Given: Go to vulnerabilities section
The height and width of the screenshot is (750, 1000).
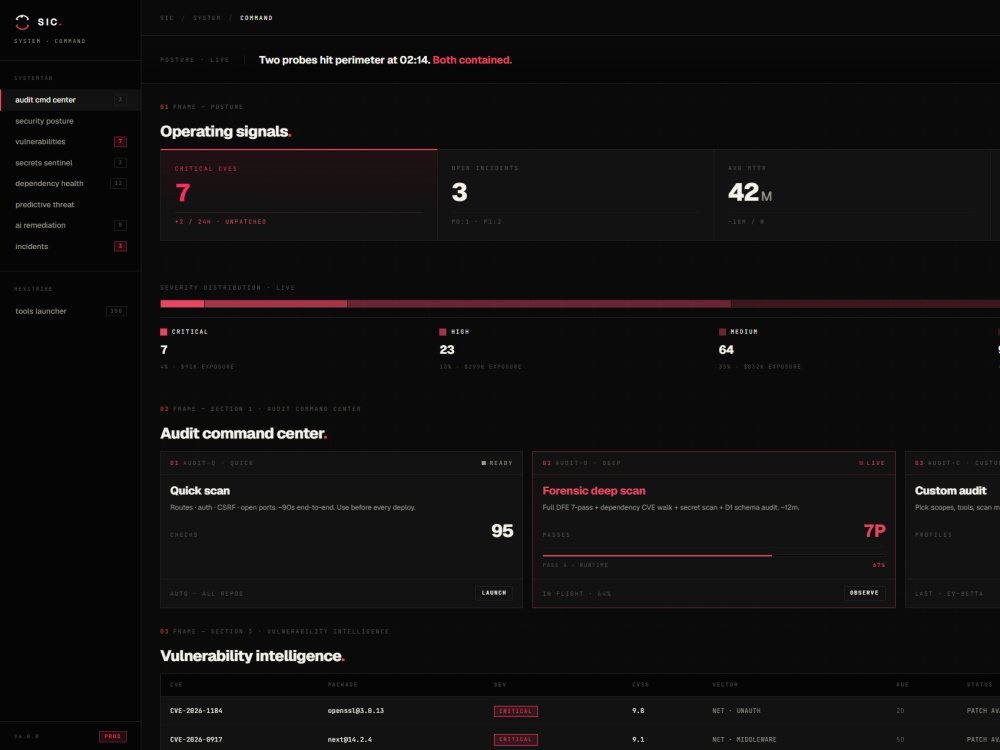Looking at the screenshot, I should pyautogui.click(x=70, y=142).
